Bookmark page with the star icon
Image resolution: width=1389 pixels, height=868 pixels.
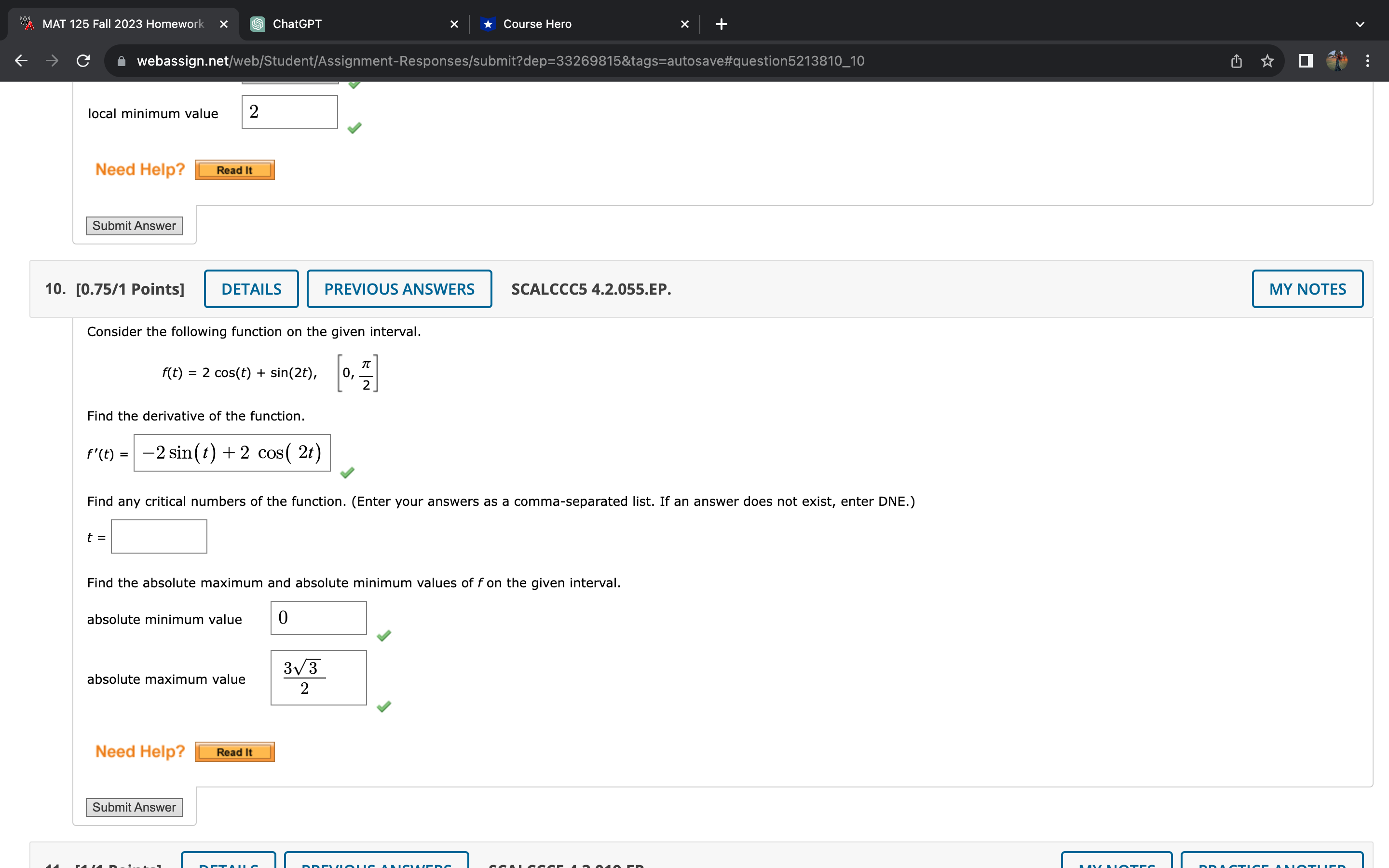(1267, 61)
